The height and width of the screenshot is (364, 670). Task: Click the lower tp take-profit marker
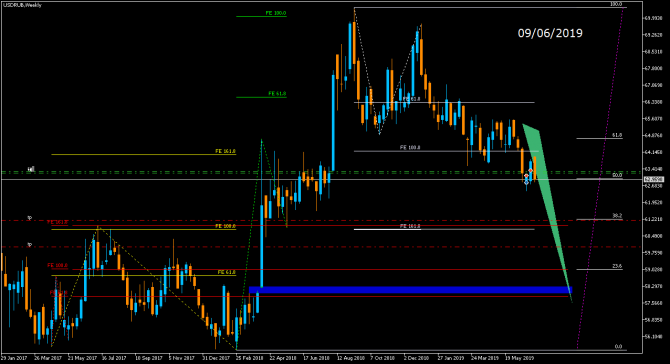[x=29, y=245]
